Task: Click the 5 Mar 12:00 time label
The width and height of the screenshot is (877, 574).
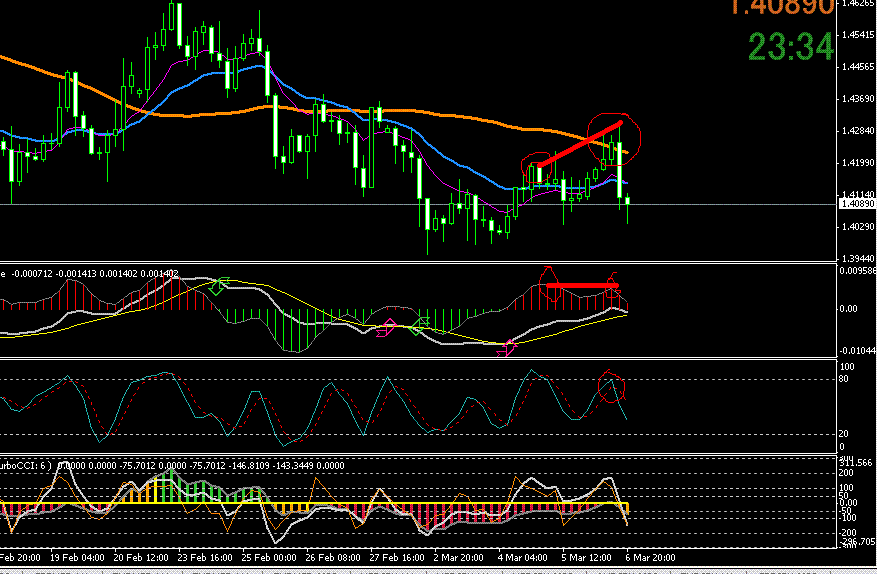Action: pos(586,557)
